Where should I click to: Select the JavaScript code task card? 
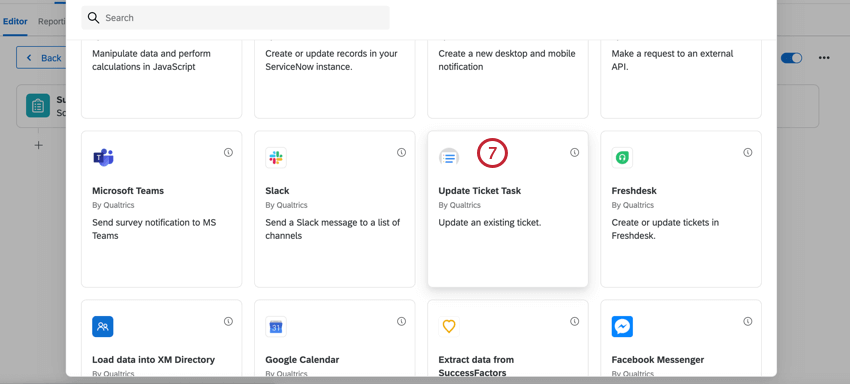tap(162, 79)
